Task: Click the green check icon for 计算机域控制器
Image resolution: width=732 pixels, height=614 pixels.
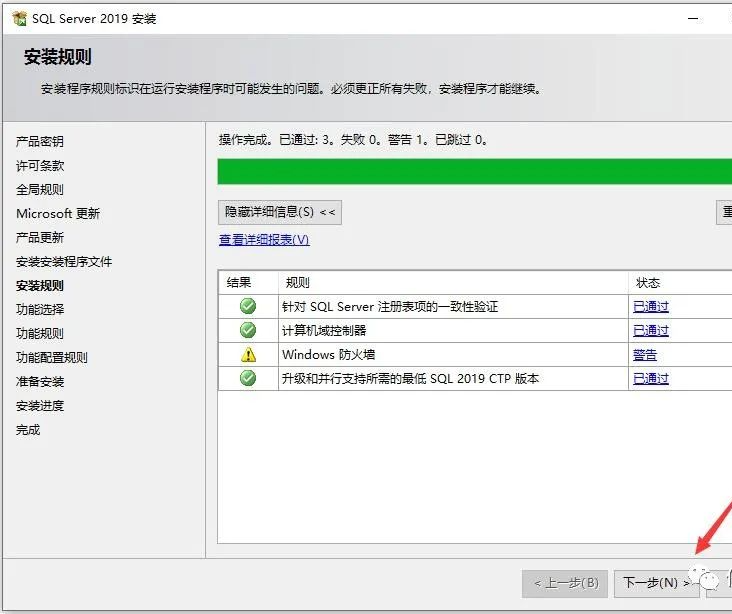Action: tap(248, 330)
